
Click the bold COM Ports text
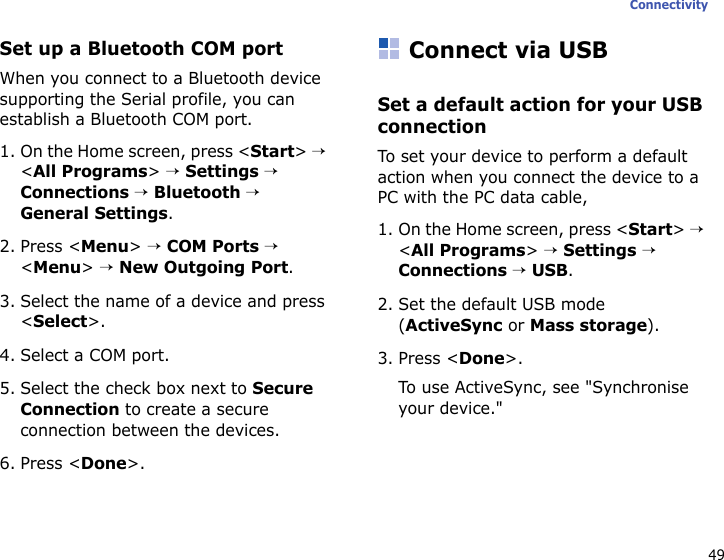click(213, 247)
